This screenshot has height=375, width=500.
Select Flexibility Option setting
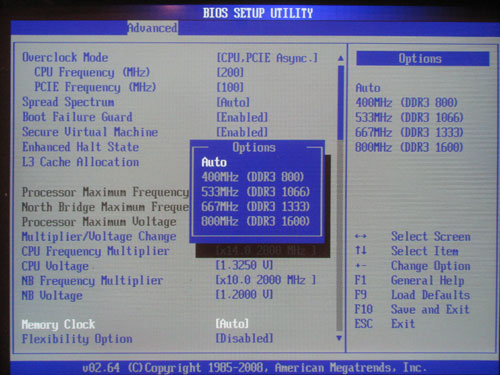click(77, 339)
